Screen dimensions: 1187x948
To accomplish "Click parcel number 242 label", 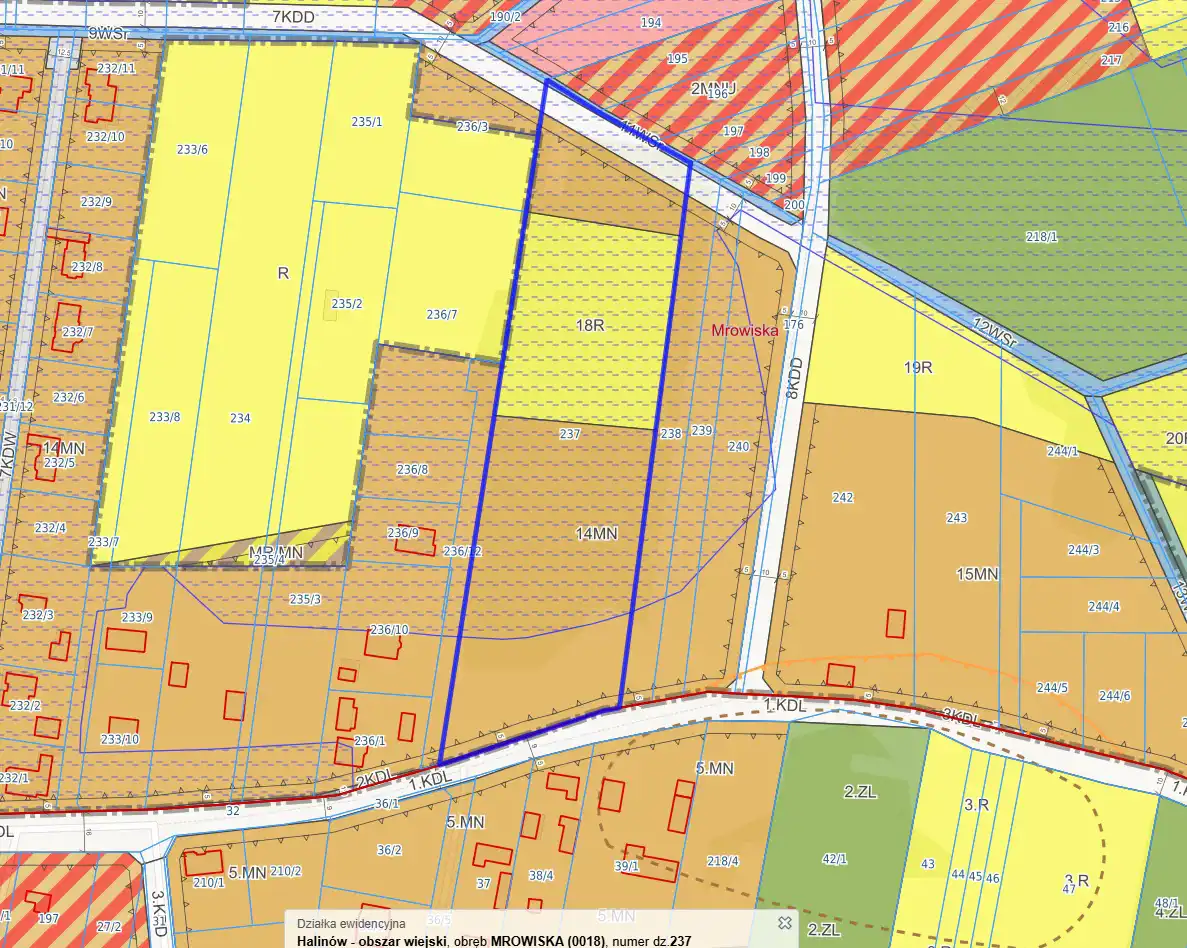I will coord(843,497).
